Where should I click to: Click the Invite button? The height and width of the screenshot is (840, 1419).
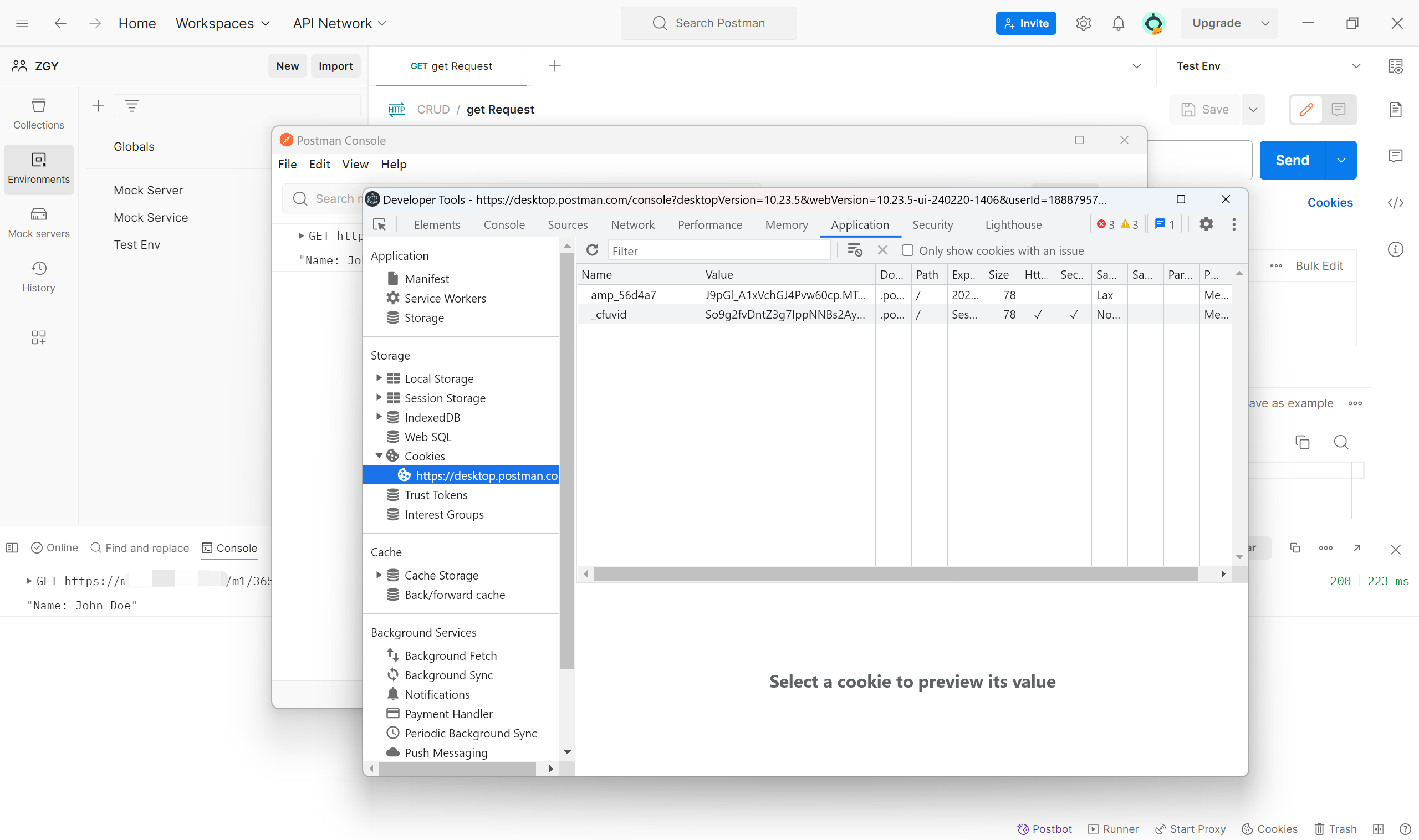[1026, 23]
